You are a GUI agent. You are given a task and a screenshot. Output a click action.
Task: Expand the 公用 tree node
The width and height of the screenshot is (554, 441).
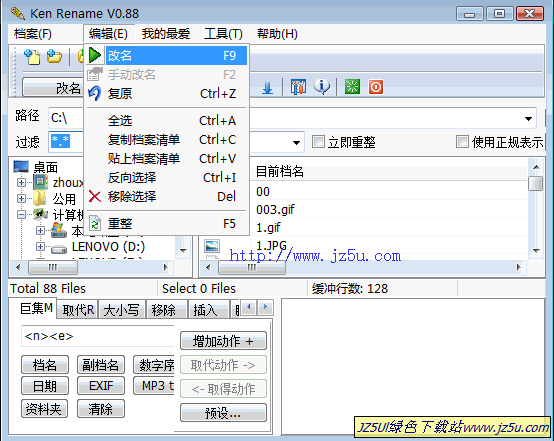click(21, 198)
